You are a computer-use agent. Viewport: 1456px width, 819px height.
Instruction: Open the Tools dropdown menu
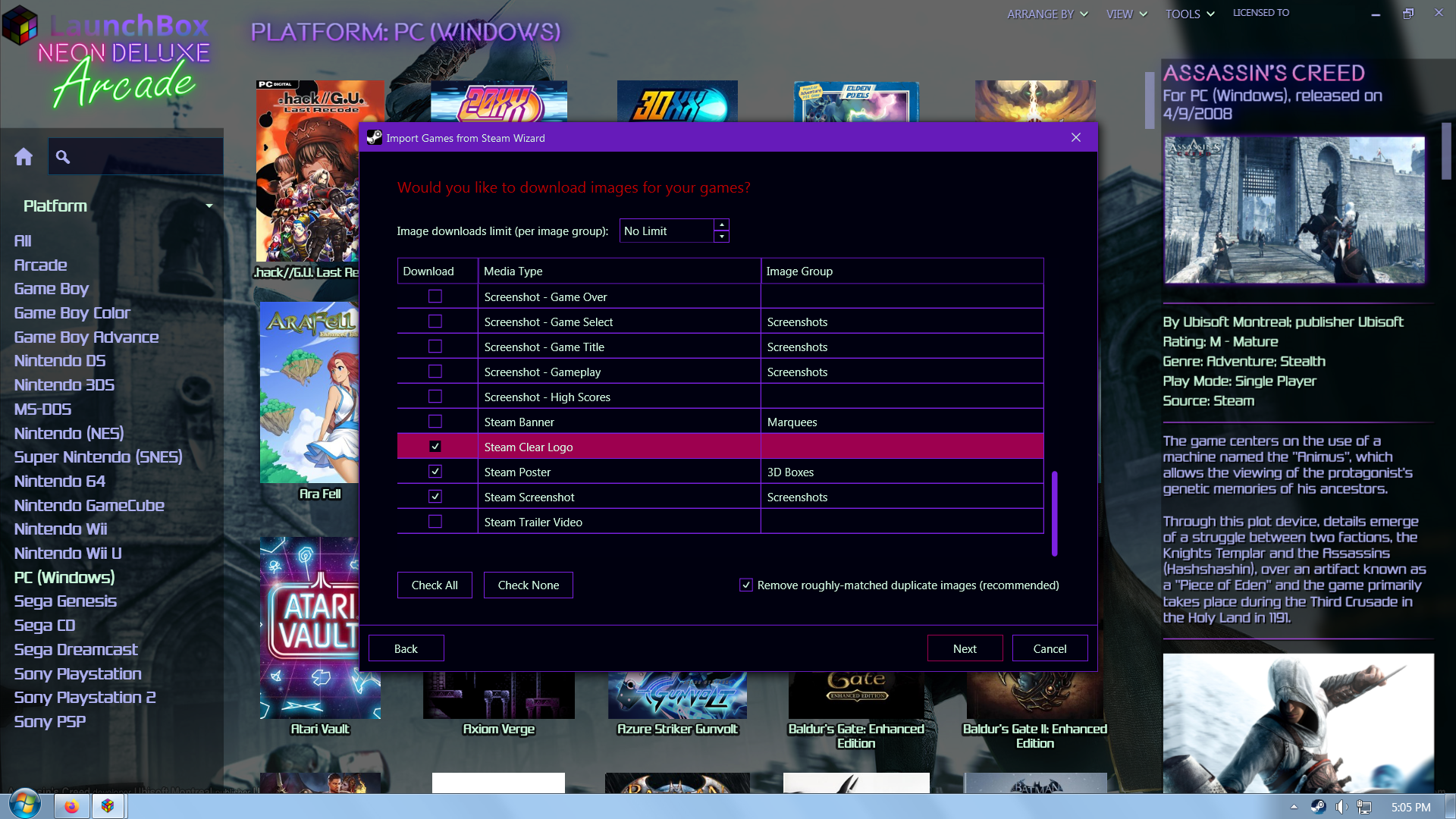tap(1190, 14)
